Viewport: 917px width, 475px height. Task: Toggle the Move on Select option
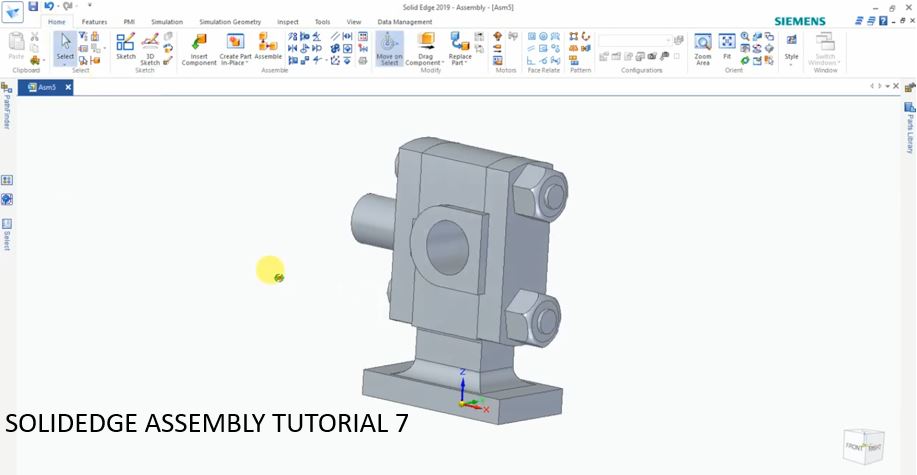pyautogui.click(x=389, y=49)
